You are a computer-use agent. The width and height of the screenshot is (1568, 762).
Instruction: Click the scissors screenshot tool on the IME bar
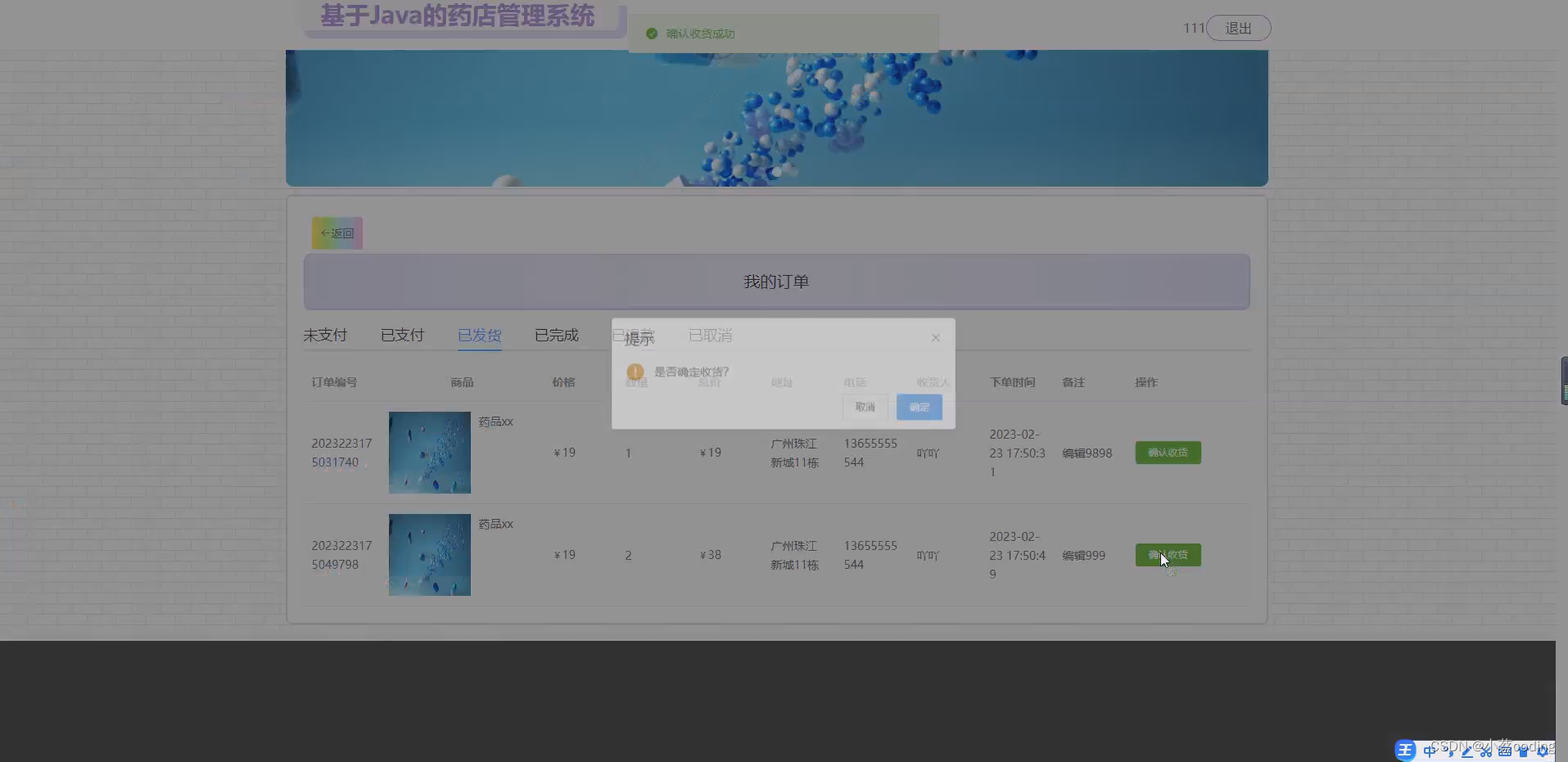[1485, 751]
